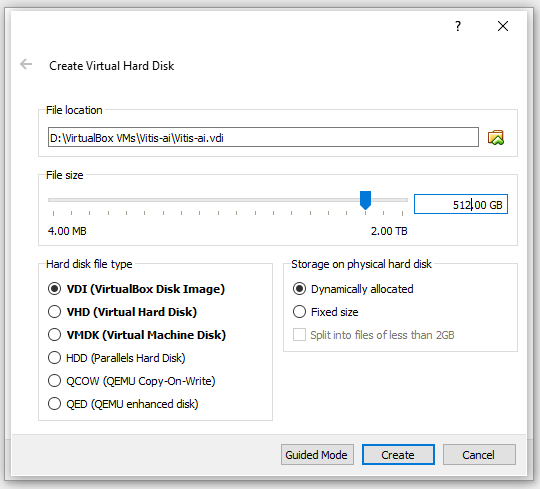Viewport: 540px width, 489px height.
Task: Open the file location browse folder icon
Action: [x=496, y=137]
